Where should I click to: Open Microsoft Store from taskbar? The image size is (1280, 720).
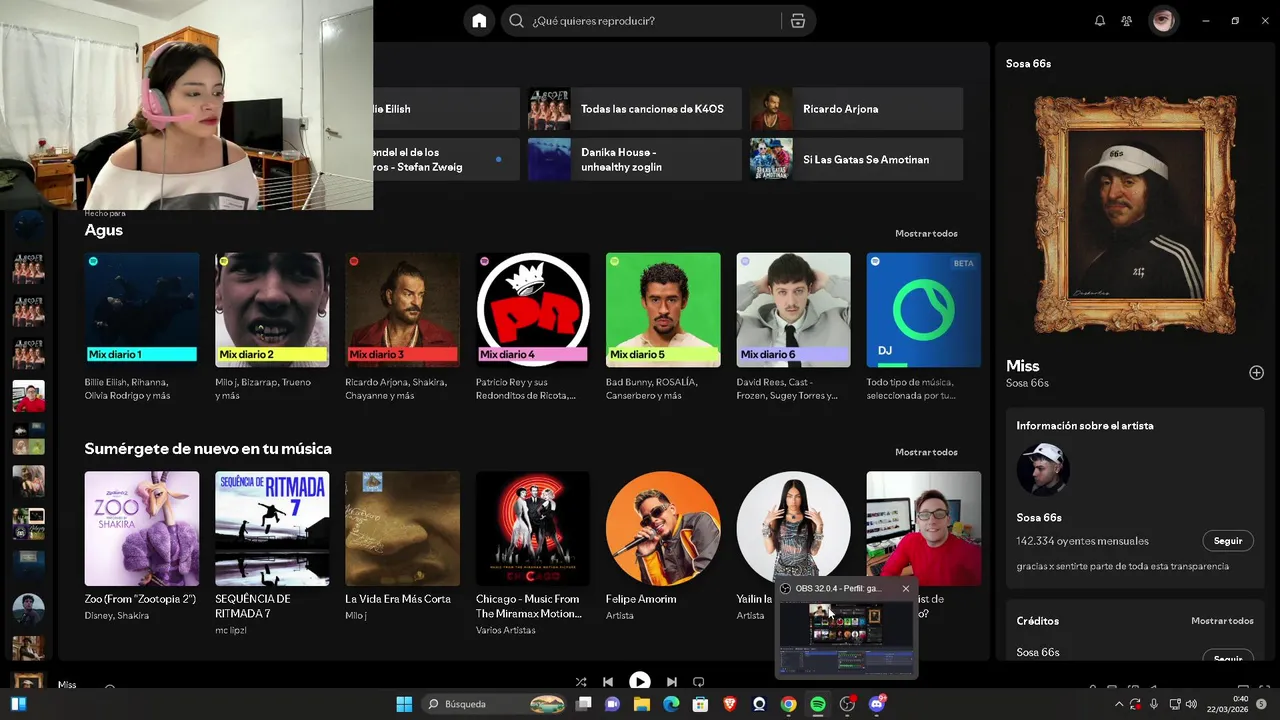coord(701,704)
